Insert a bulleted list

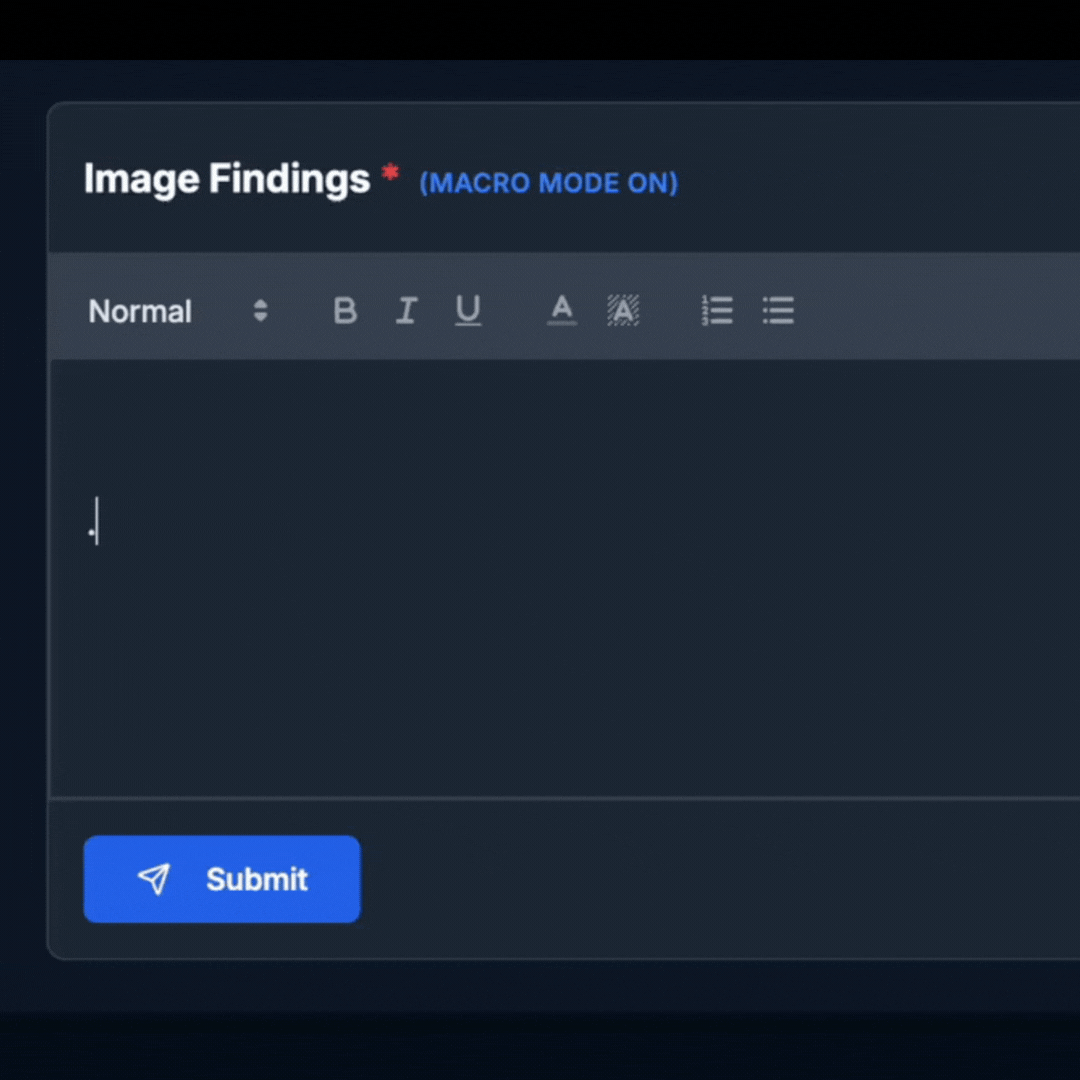click(x=778, y=311)
